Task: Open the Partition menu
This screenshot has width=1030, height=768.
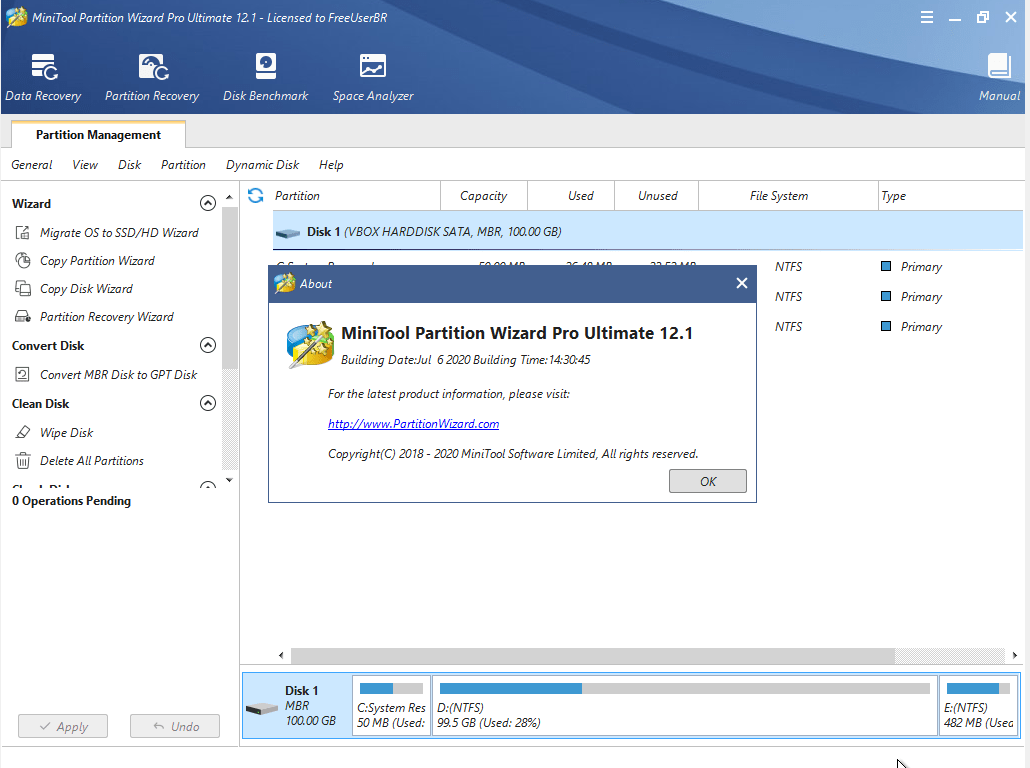Action: [x=183, y=165]
